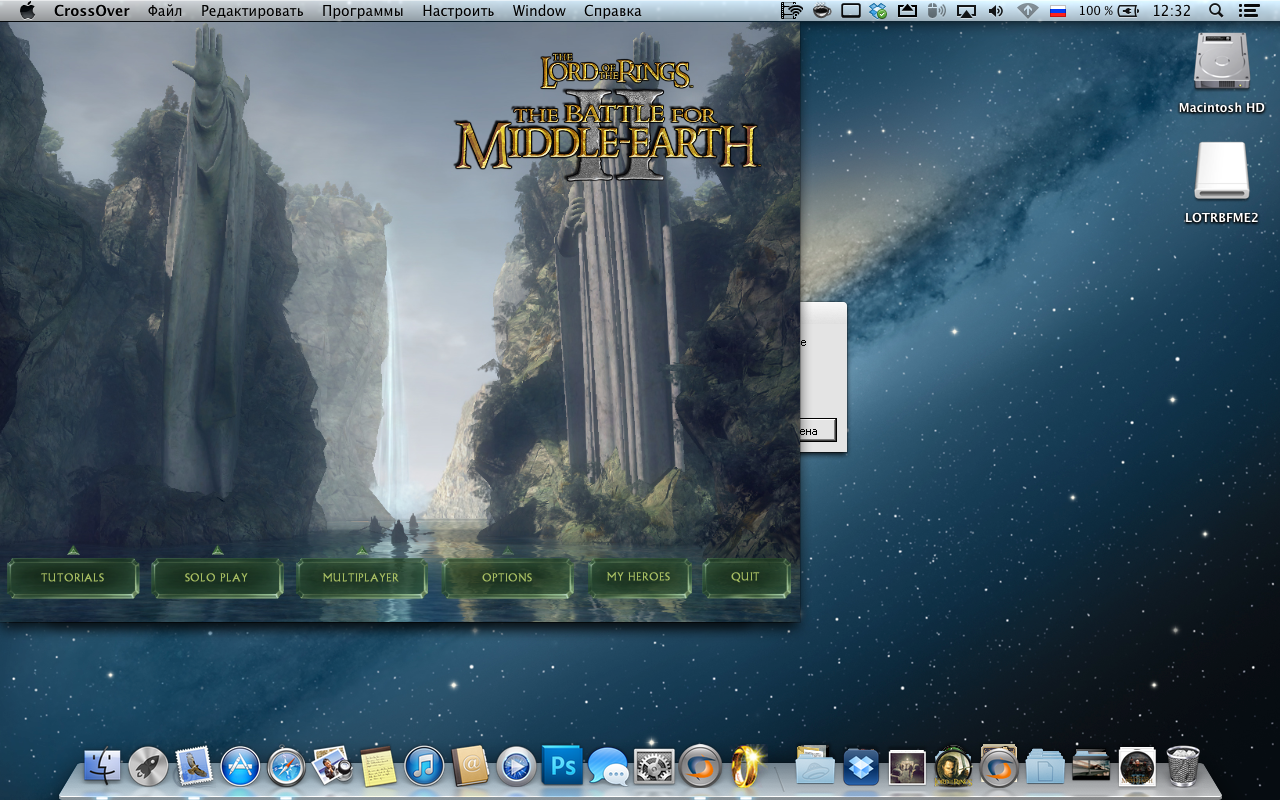This screenshot has height=800, width=1280.
Task: Click the battery 100% status indicator
Action: pos(1108,11)
